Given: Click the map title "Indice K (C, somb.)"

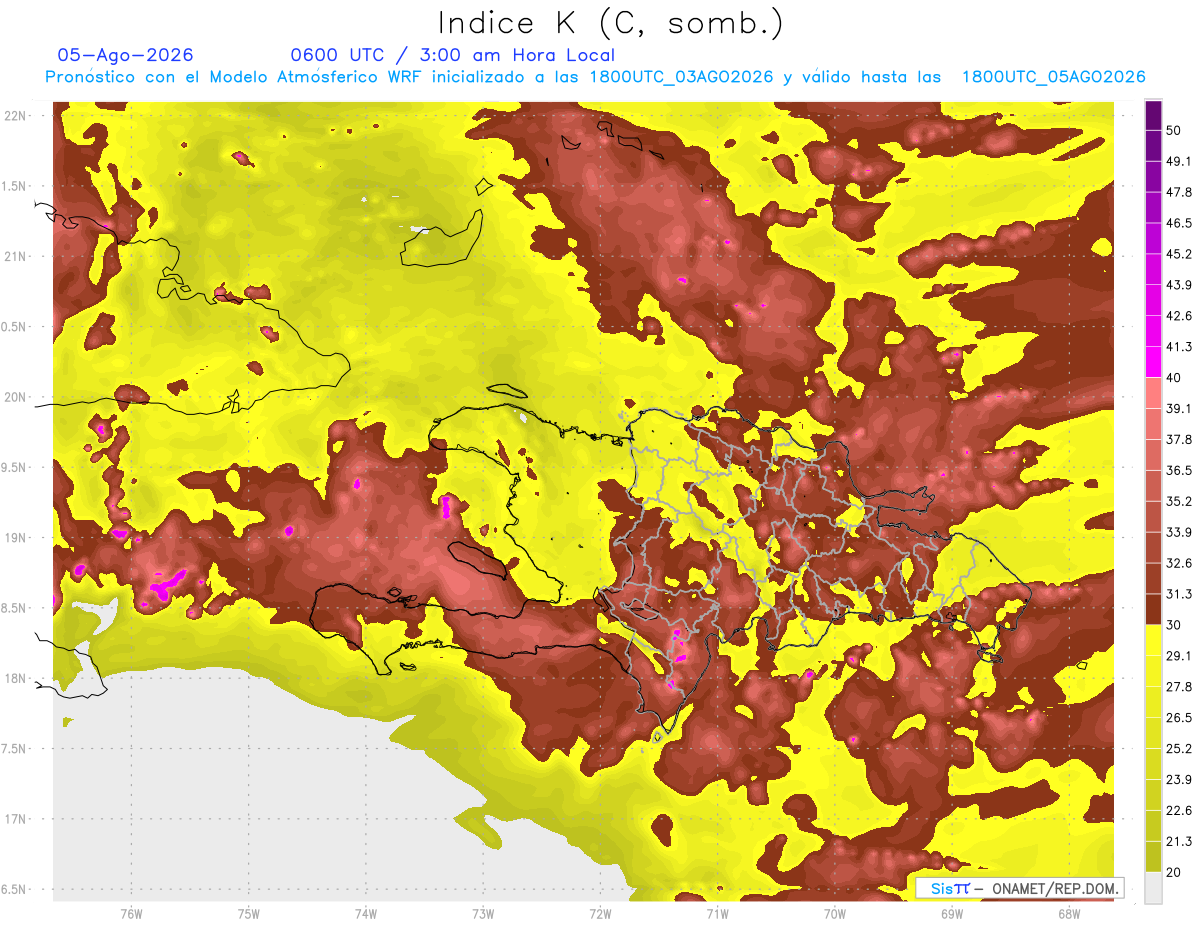Looking at the screenshot, I should tap(610, 23).
